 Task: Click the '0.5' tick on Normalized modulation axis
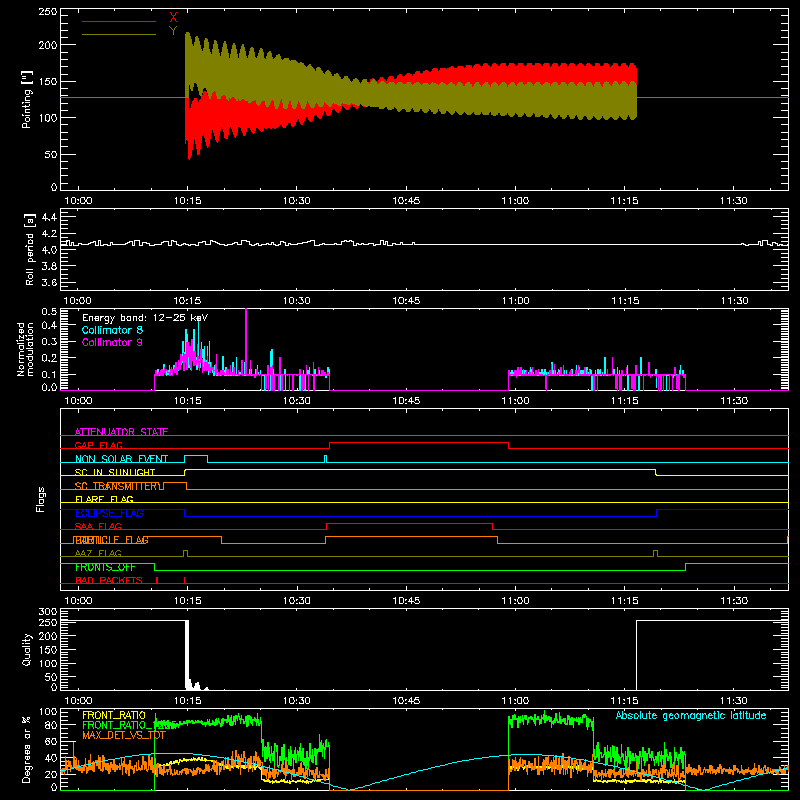49,311
